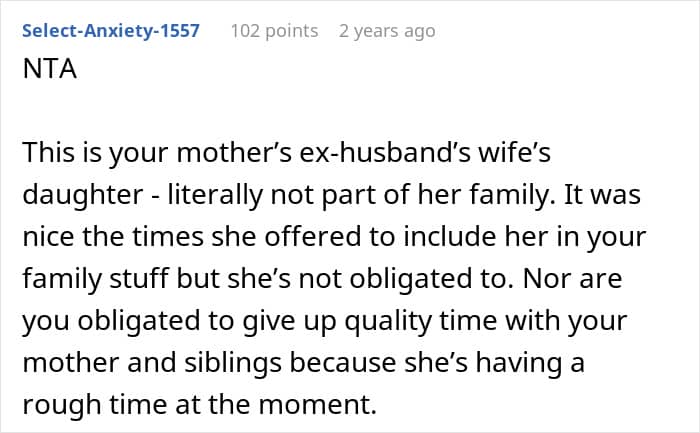
Task: Click the 102 points score
Action: click(274, 31)
